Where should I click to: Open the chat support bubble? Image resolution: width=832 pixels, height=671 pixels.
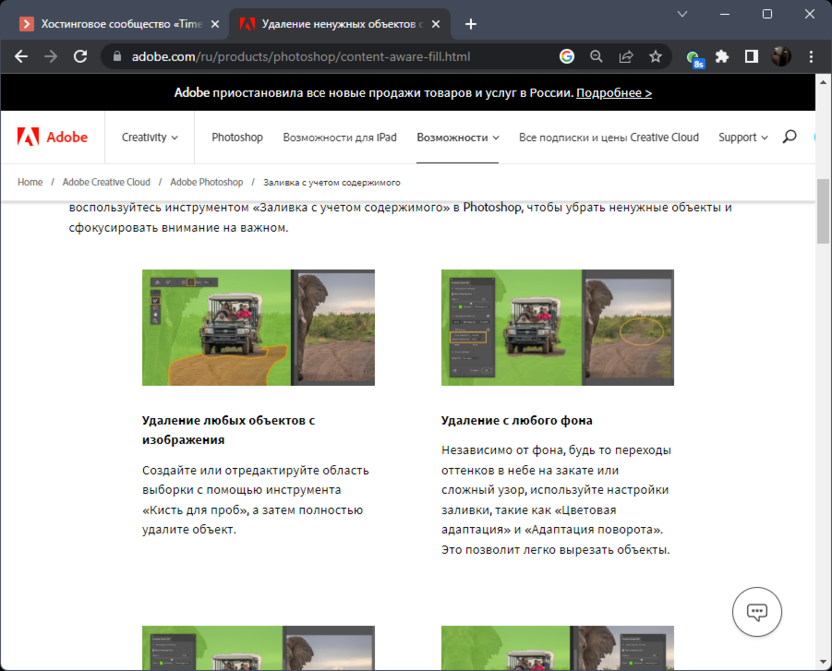(757, 612)
